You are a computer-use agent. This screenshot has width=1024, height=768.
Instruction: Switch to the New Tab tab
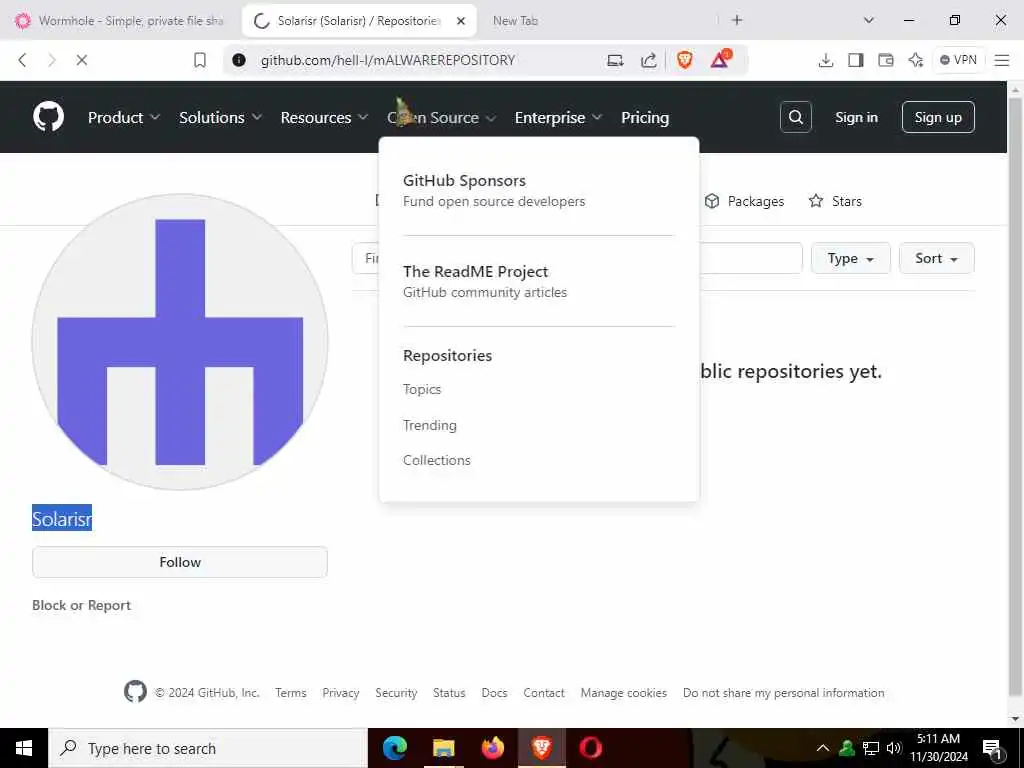[x=515, y=21]
